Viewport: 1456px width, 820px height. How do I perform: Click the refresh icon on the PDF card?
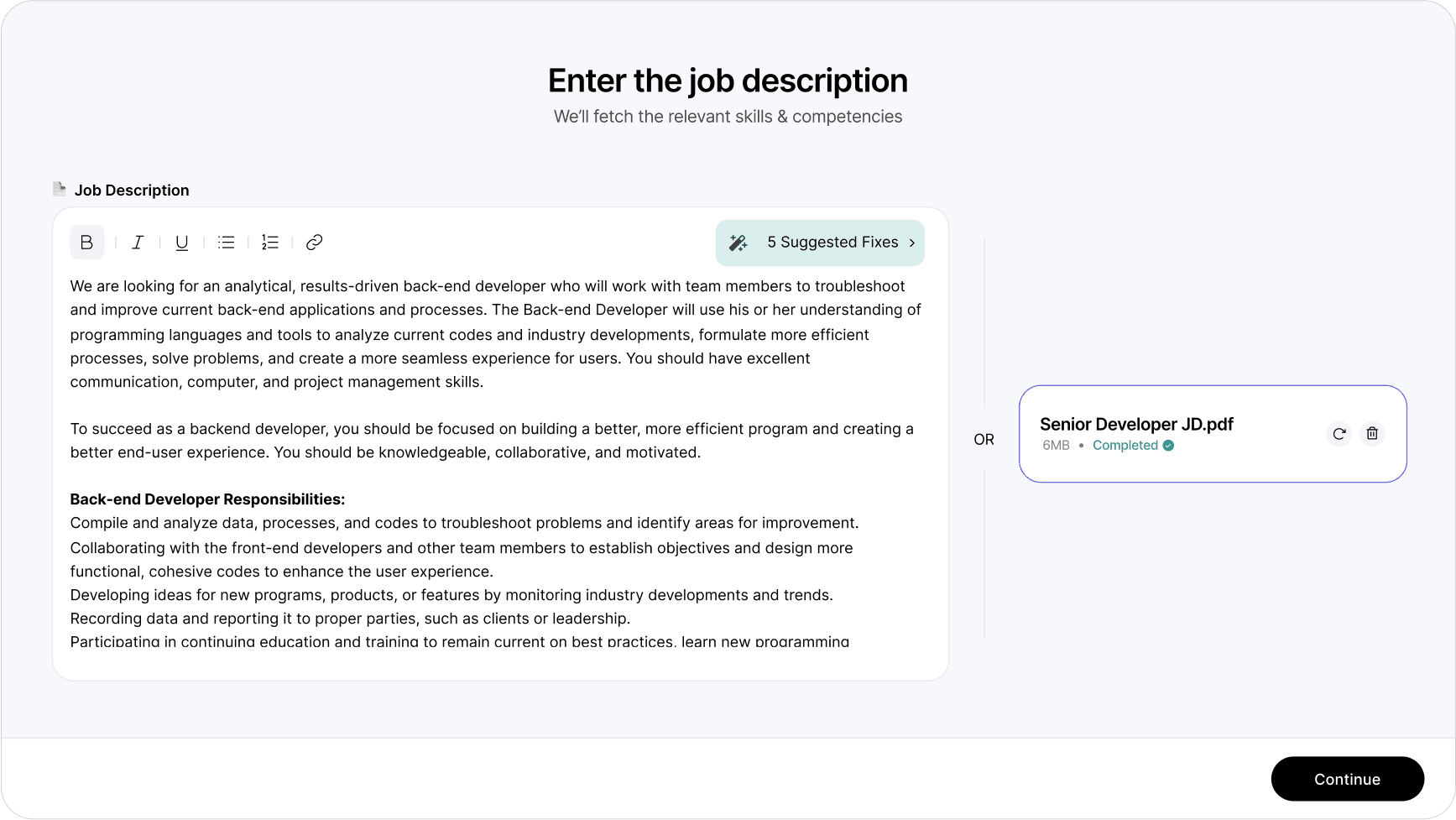pyautogui.click(x=1339, y=434)
